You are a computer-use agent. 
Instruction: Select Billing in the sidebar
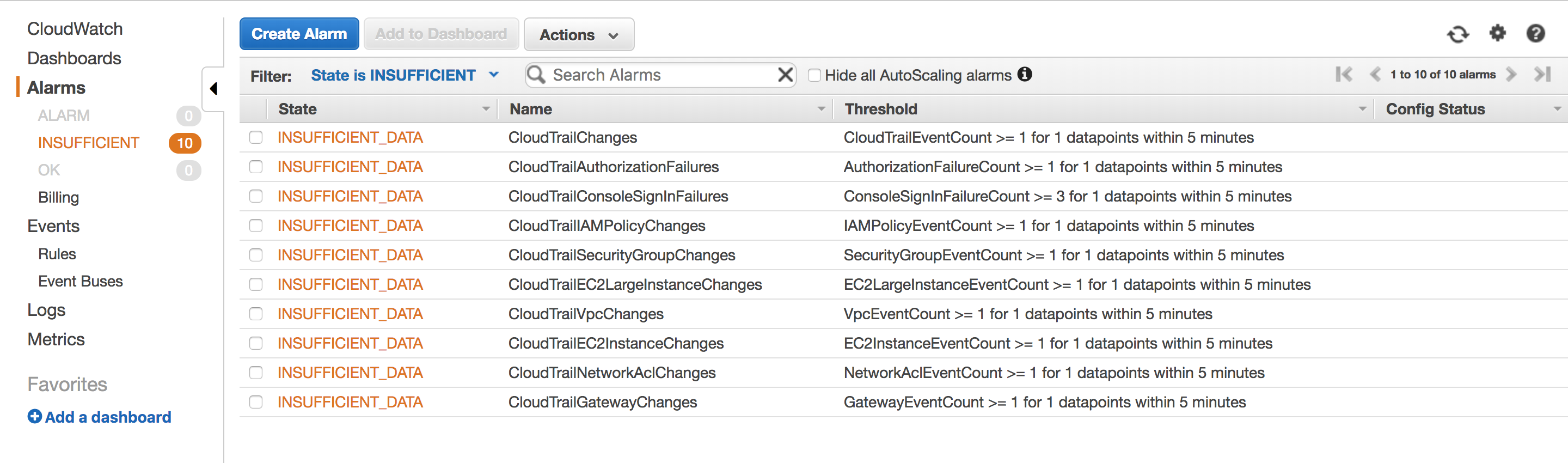pos(58,197)
